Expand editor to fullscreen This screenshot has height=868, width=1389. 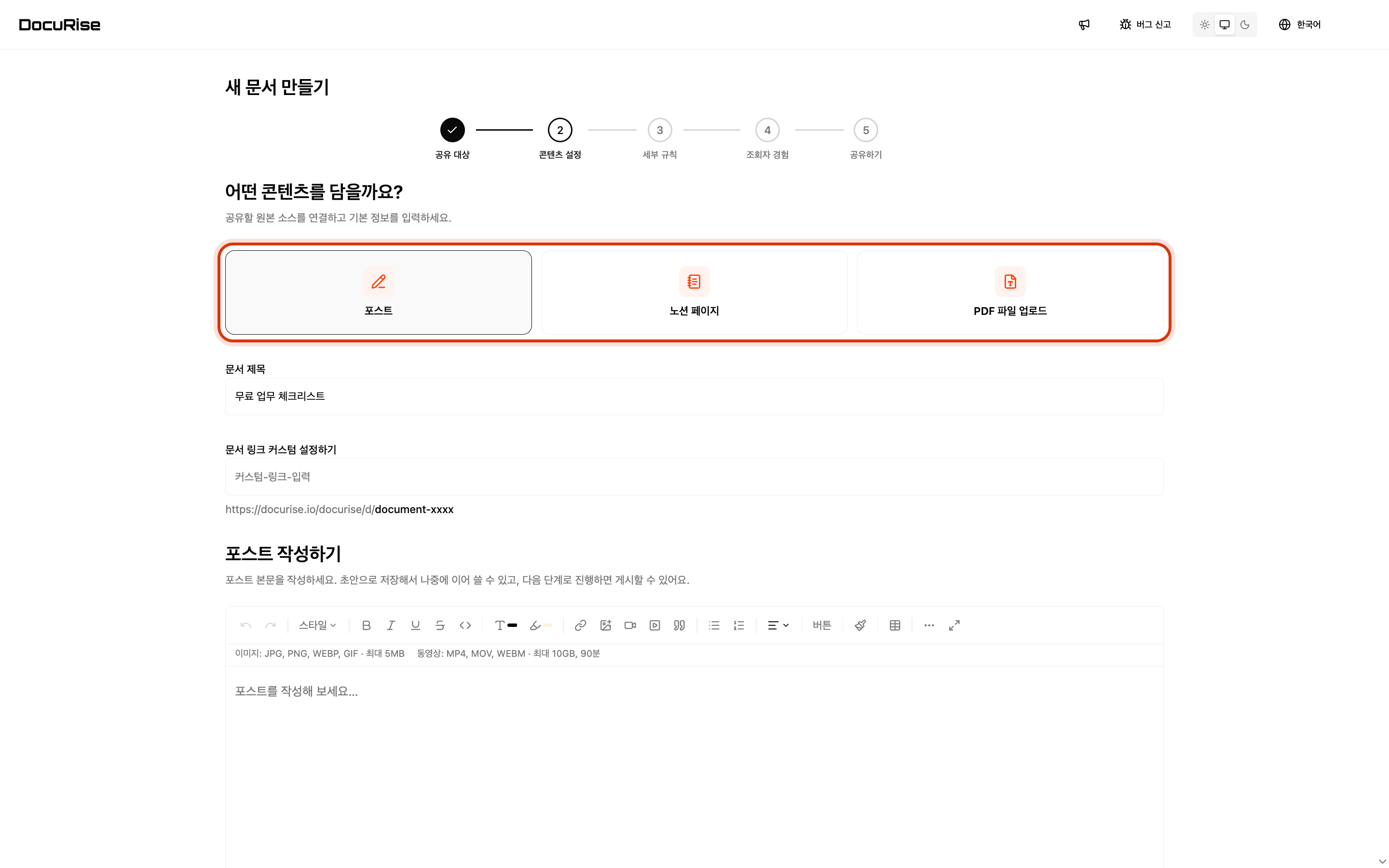click(x=954, y=625)
